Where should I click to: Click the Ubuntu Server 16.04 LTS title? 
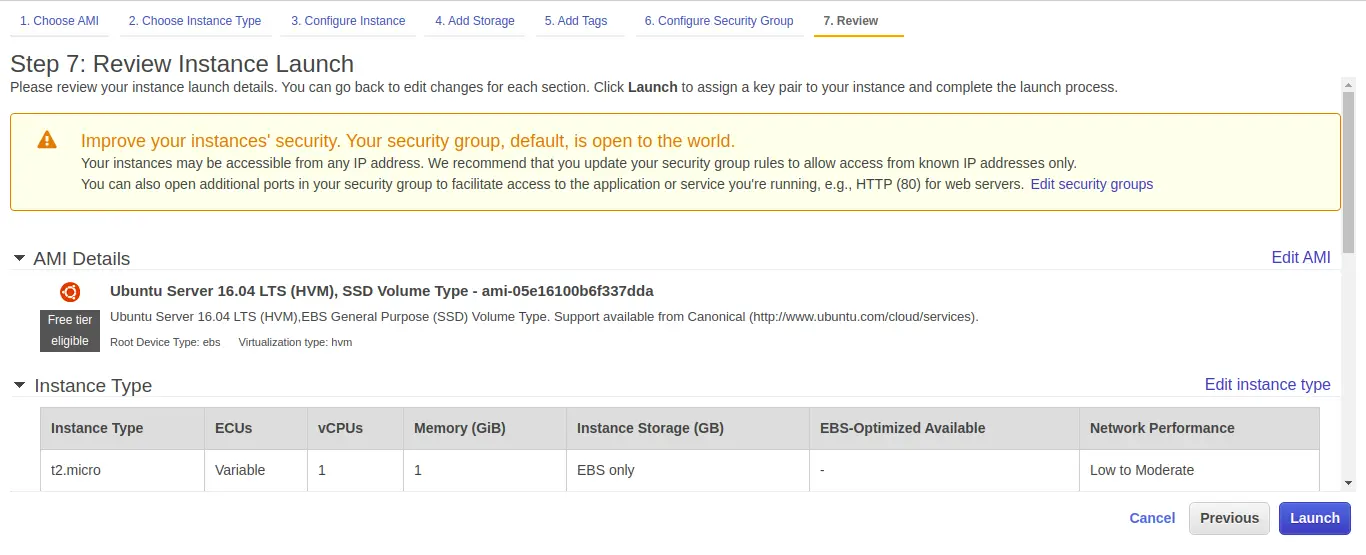click(381, 291)
